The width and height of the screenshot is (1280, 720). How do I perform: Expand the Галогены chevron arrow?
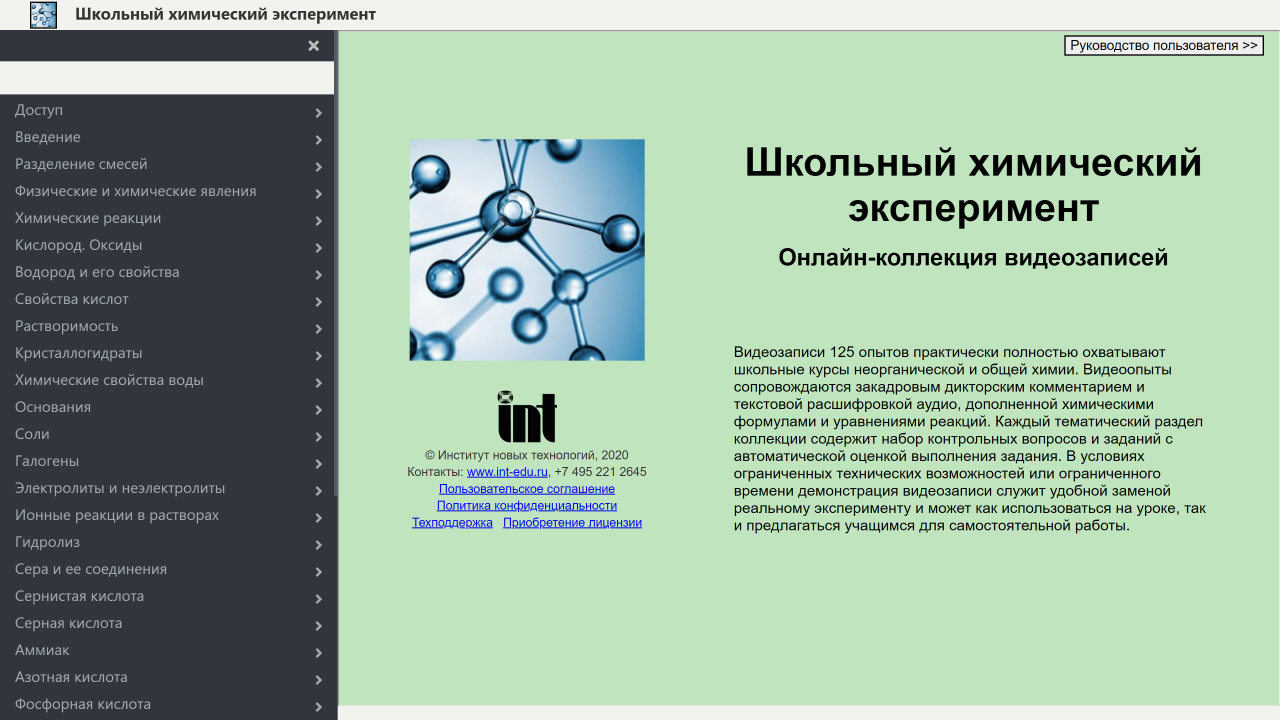(x=318, y=464)
